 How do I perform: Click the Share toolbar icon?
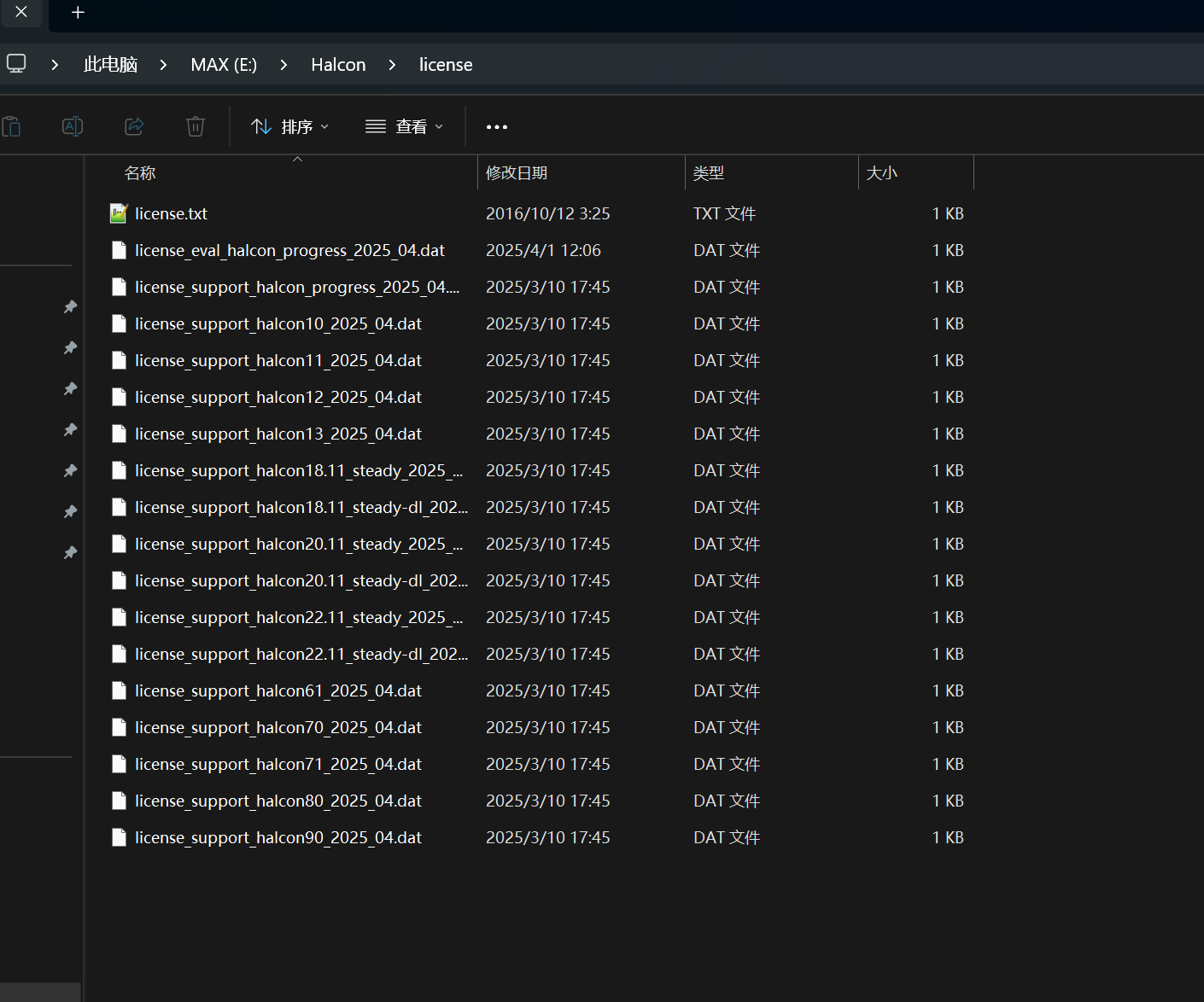[134, 127]
